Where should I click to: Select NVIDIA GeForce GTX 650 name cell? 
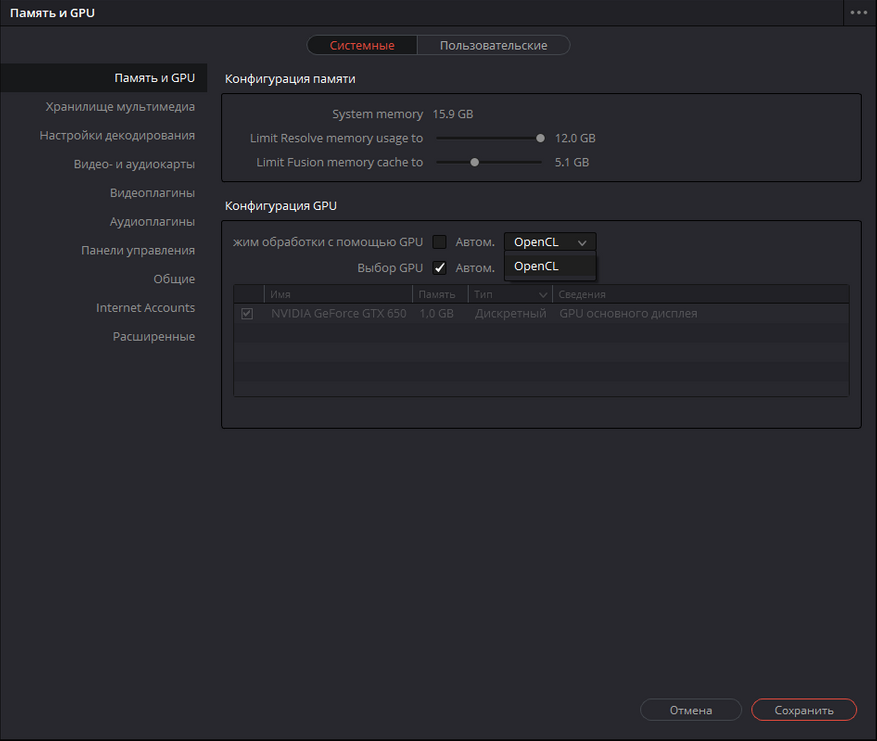(338, 314)
